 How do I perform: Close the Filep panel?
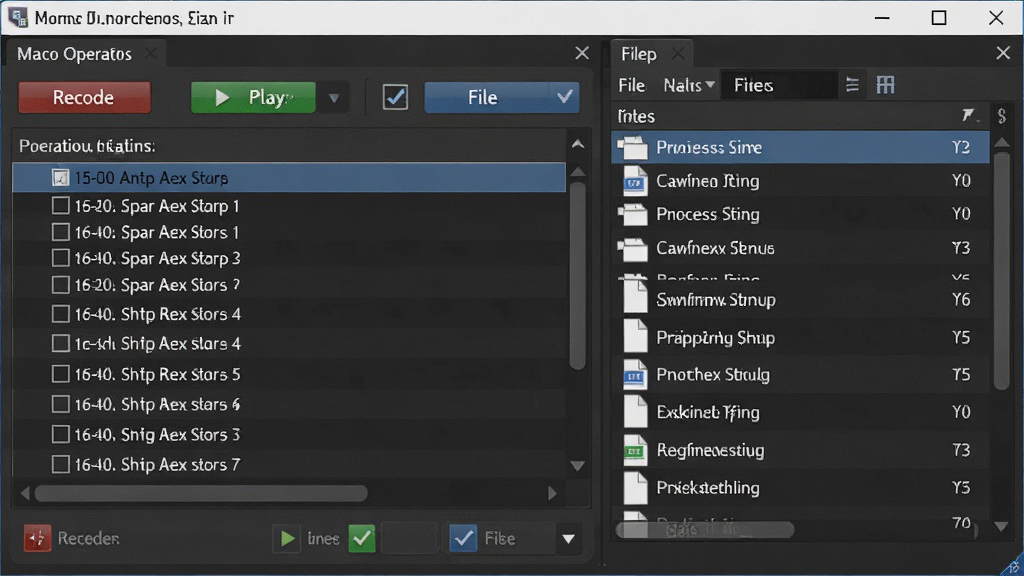(1003, 53)
